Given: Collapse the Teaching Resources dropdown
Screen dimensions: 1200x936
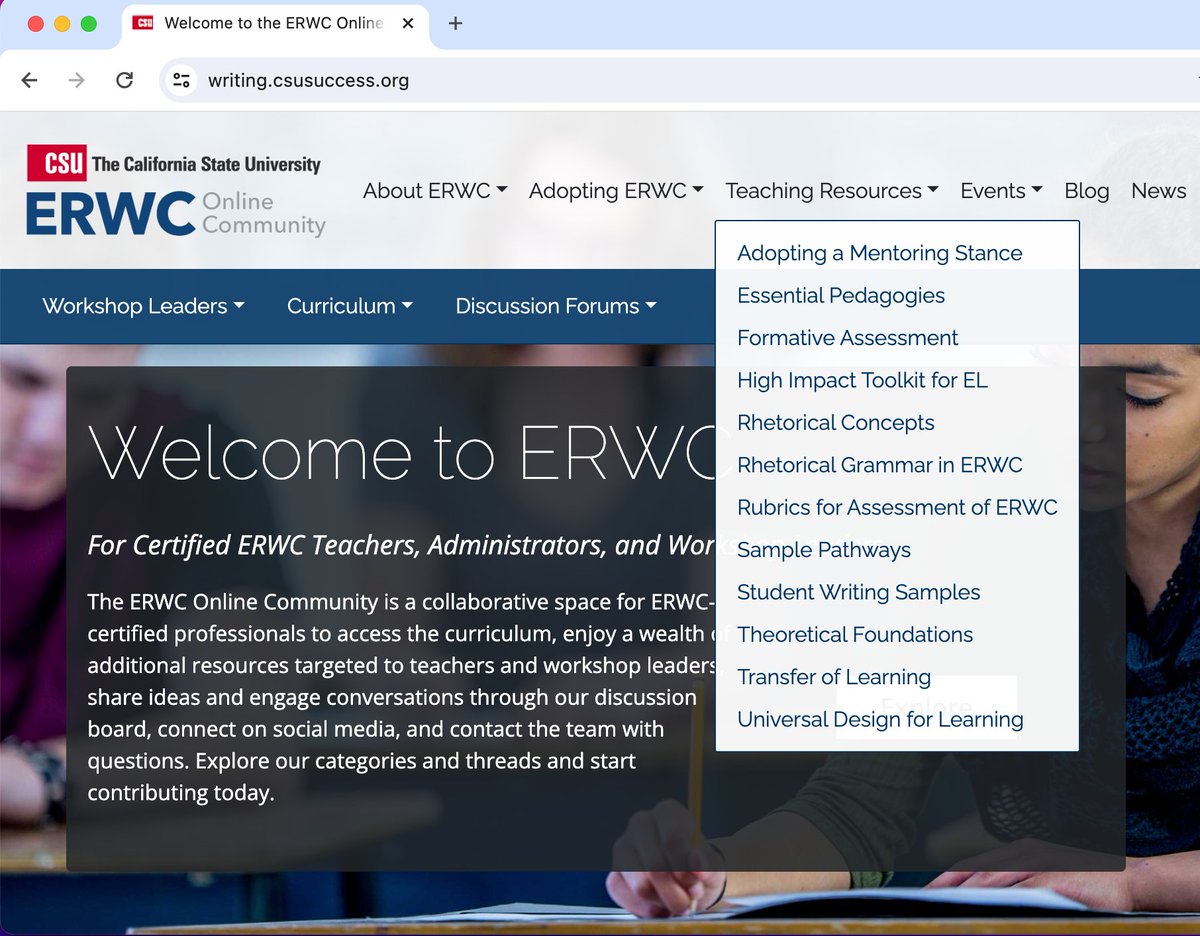Looking at the screenshot, I should [832, 191].
